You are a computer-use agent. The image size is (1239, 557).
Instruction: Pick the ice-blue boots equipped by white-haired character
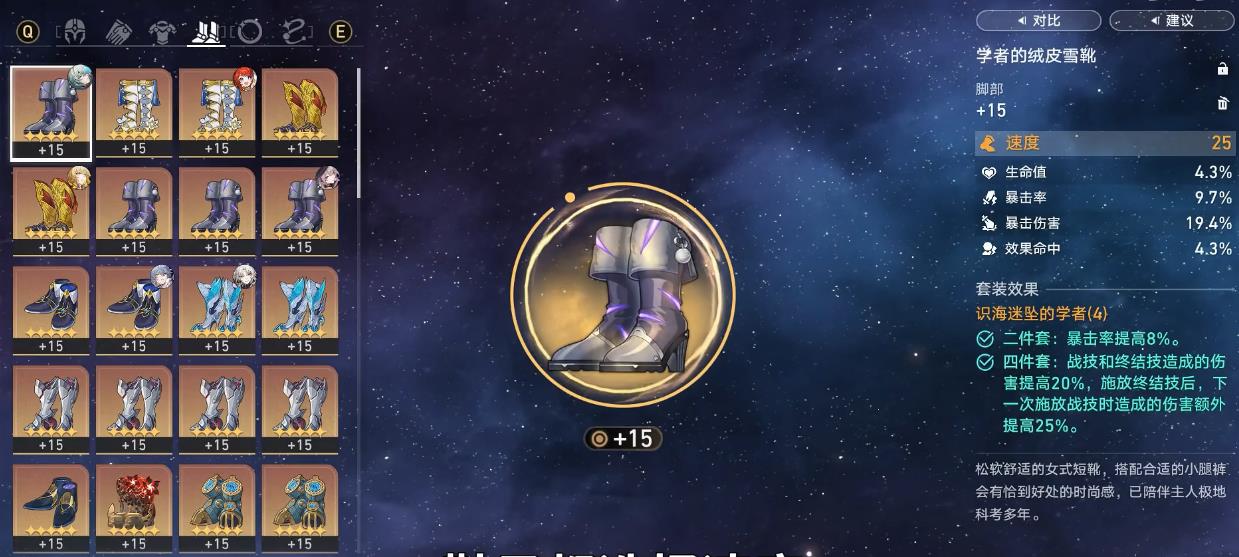[217, 311]
